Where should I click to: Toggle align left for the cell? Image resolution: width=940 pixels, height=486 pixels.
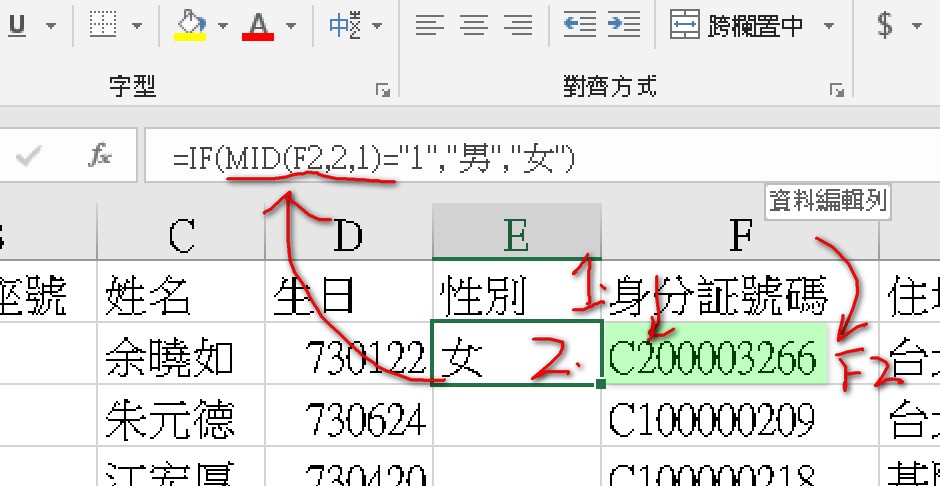429,25
